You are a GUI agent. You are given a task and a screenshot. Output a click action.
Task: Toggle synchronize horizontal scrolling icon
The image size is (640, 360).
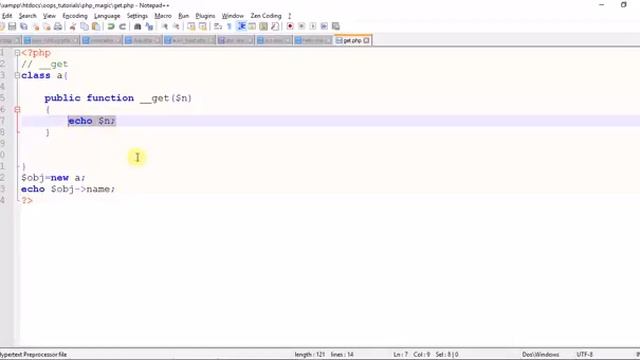point(202,27)
